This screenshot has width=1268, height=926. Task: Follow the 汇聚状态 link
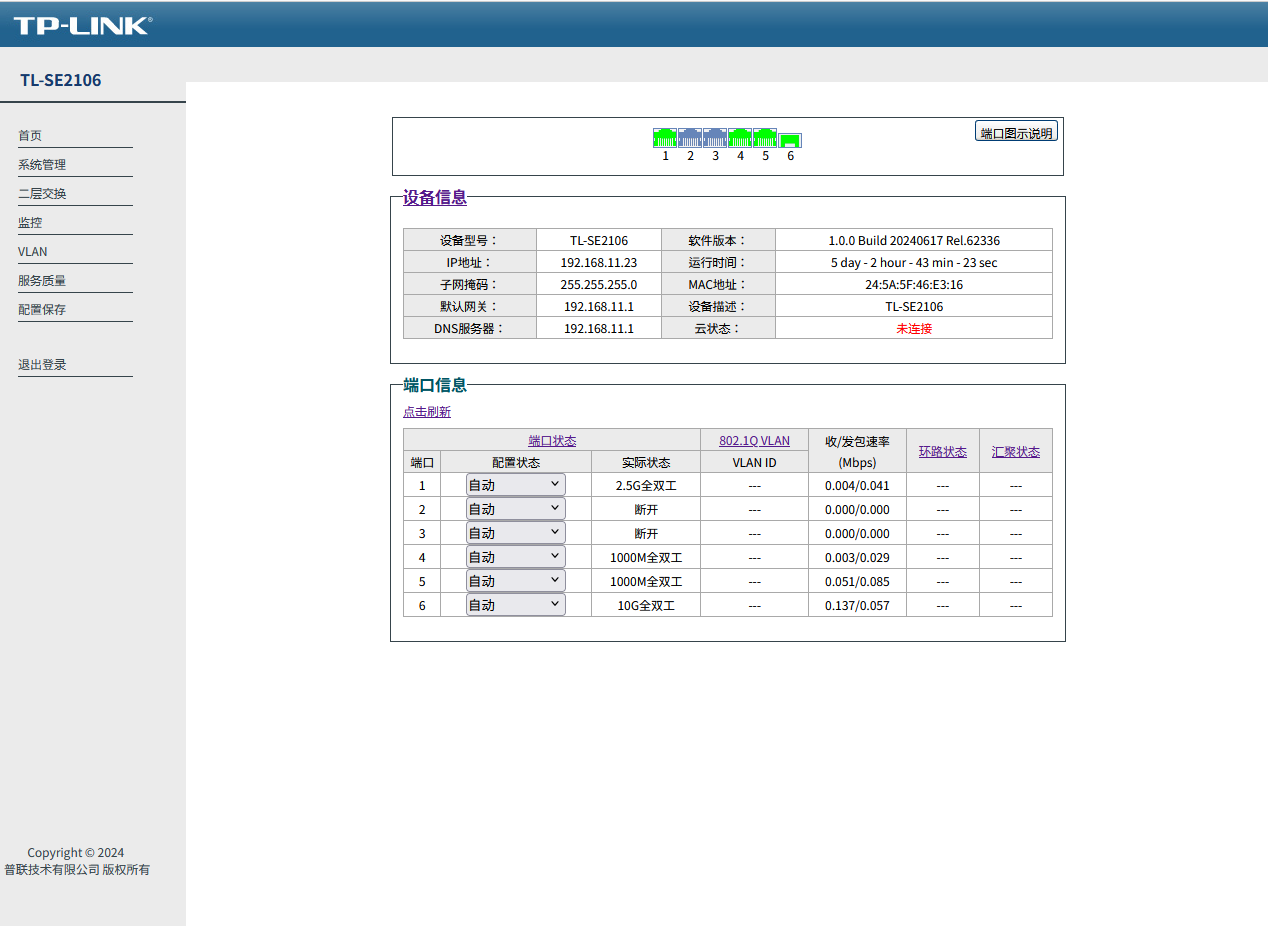[x=1016, y=451]
